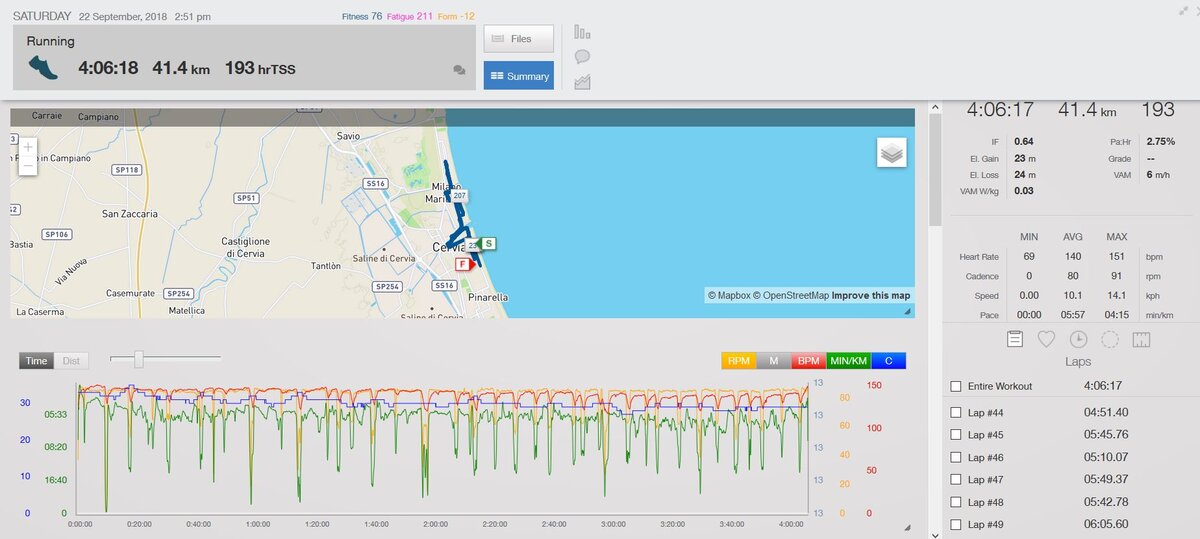The height and width of the screenshot is (539, 1200).
Task: Switch chart axis to Time
Action: (x=37, y=361)
